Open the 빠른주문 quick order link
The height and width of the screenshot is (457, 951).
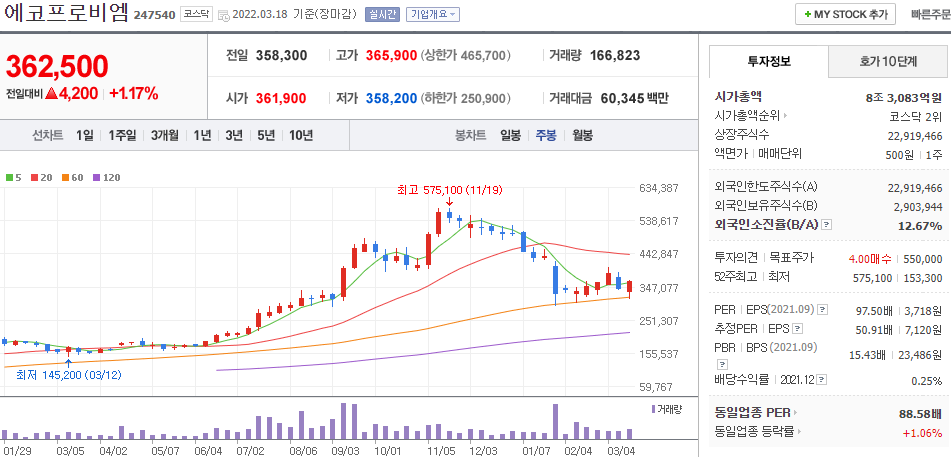[931, 14]
